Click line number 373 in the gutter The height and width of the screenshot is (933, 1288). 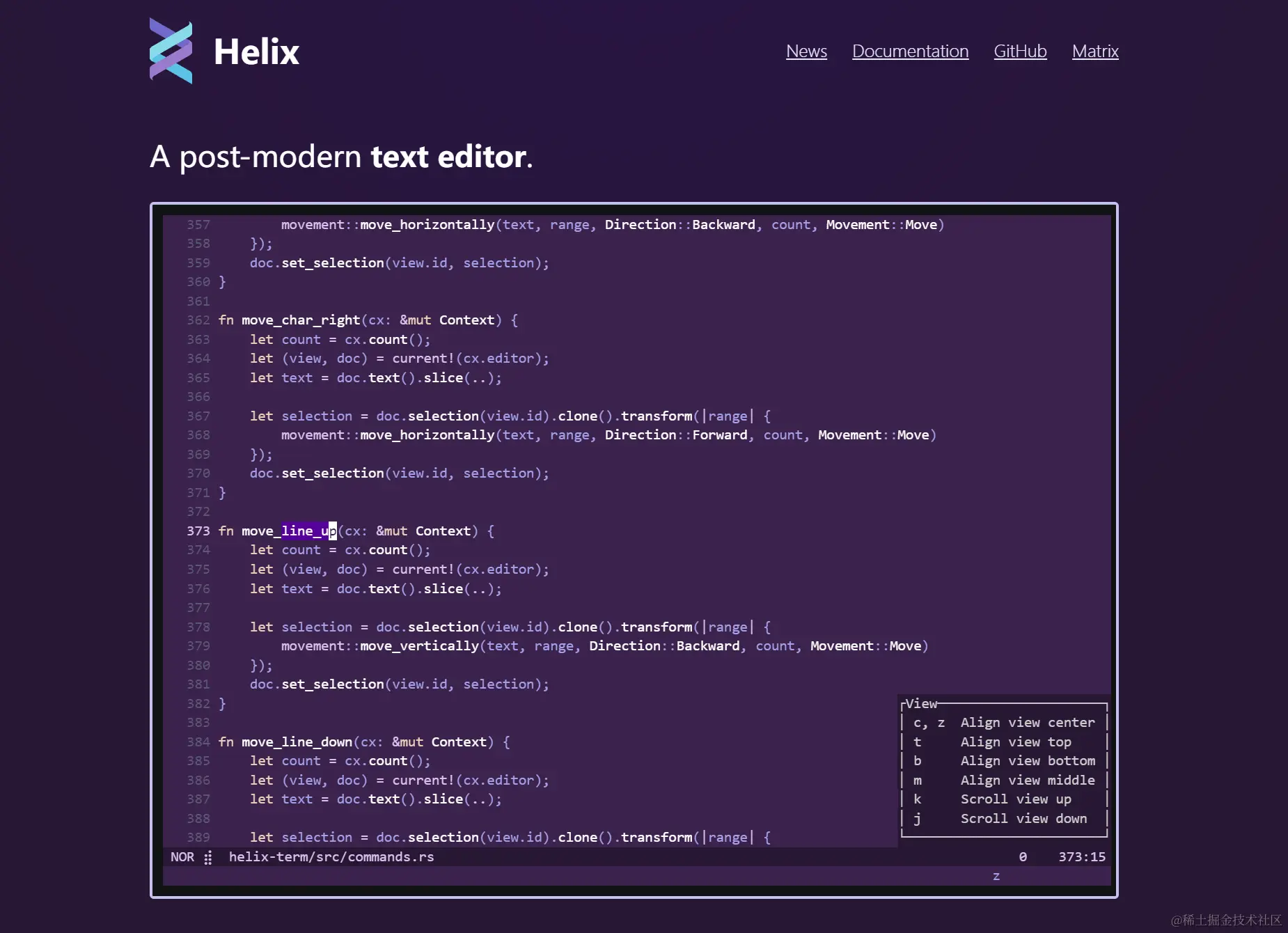coord(198,531)
